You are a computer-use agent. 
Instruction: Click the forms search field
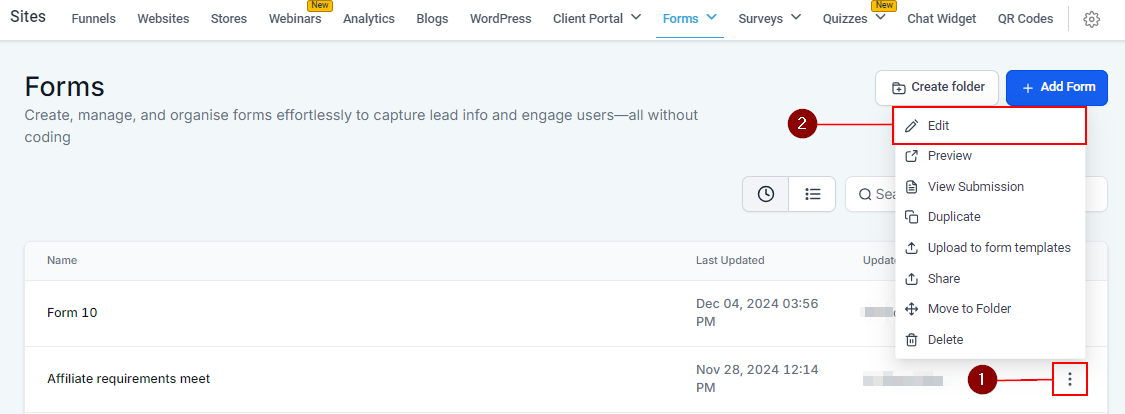tap(870, 194)
